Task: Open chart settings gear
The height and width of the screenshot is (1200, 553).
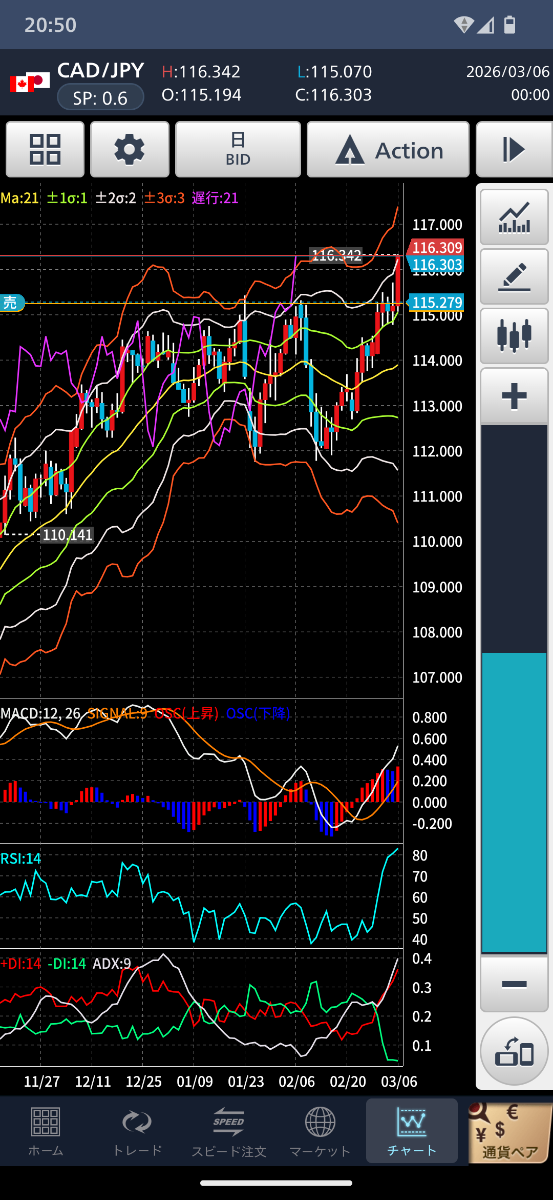Action: click(x=129, y=150)
